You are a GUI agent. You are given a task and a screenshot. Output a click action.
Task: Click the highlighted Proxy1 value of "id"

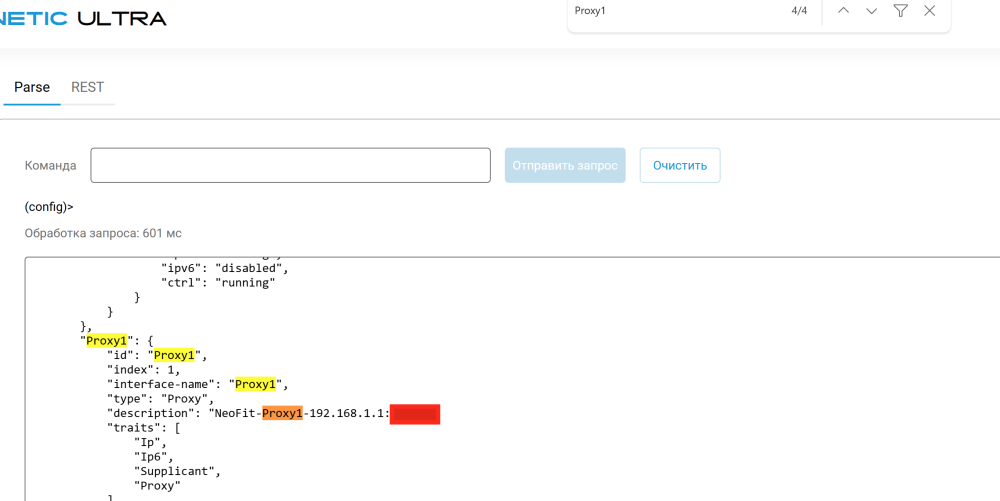point(174,355)
